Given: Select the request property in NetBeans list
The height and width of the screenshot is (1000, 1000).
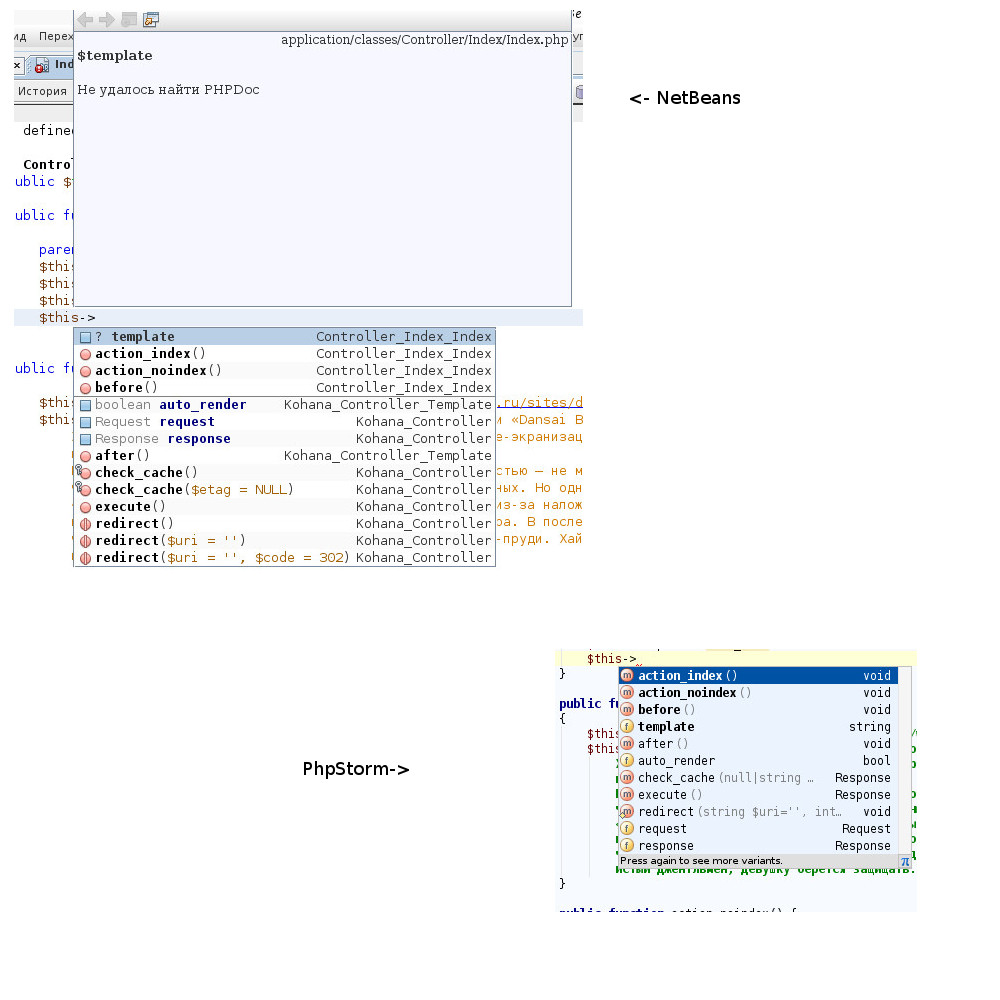Looking at the screenshot, I should point(186,422).
